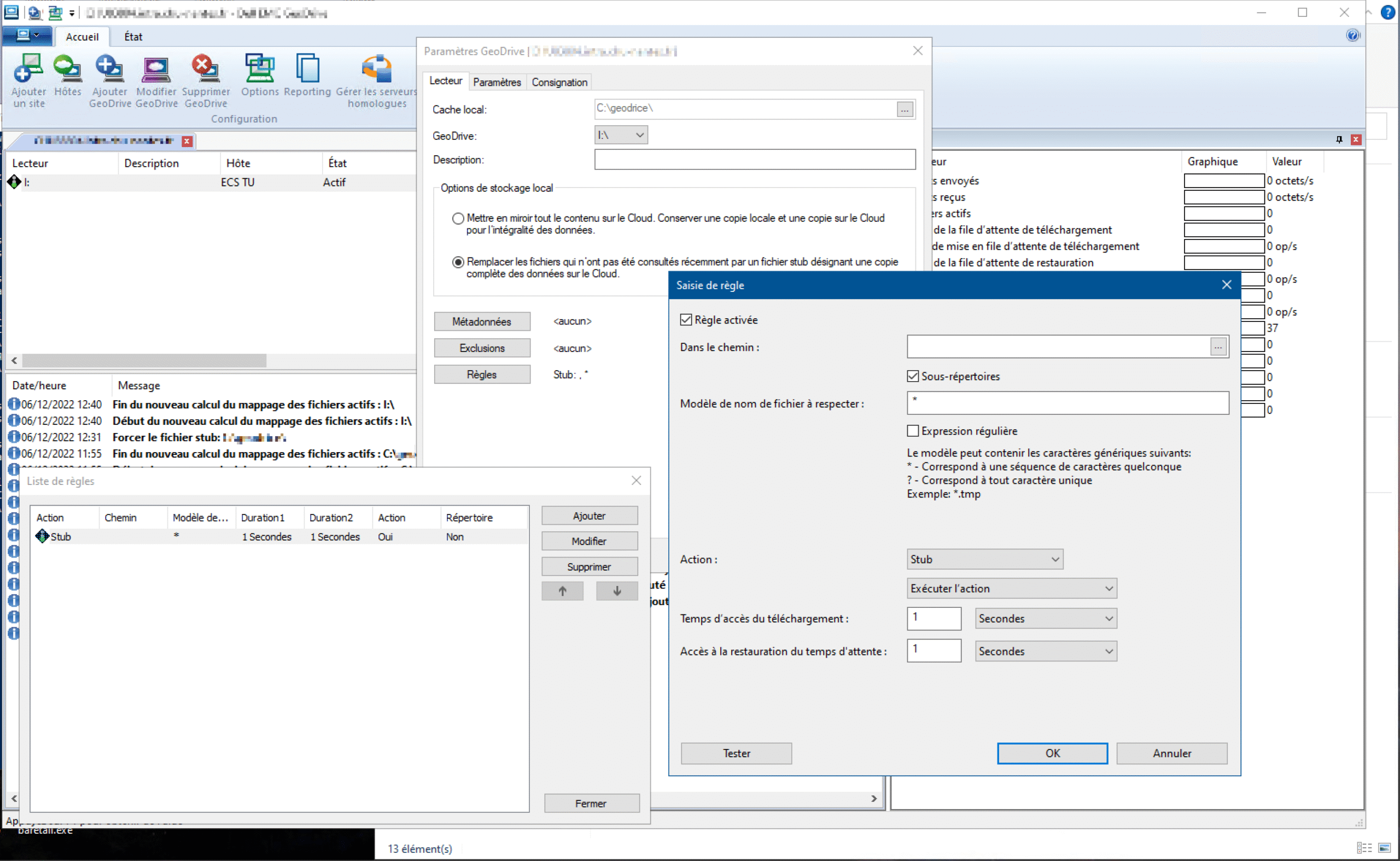Enable the Expression régulière checkbox

pos(912,431)
